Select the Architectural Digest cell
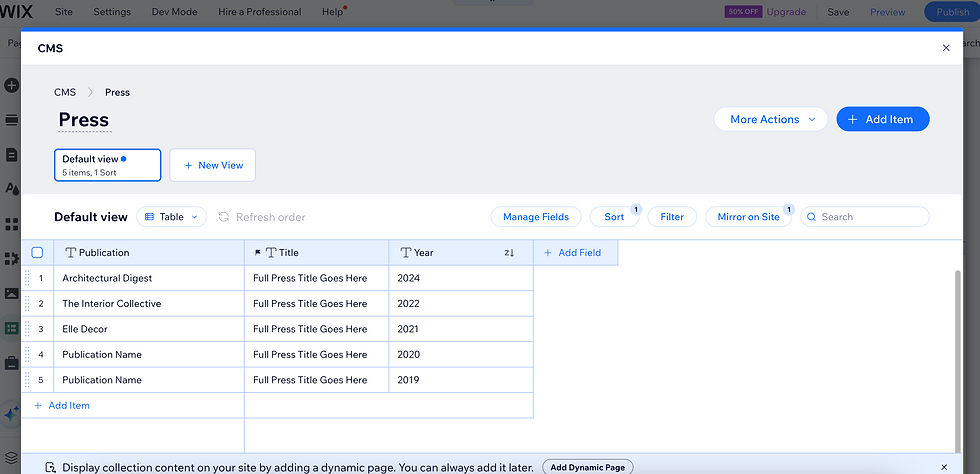The image size is (980, 474). click(149, 278)
